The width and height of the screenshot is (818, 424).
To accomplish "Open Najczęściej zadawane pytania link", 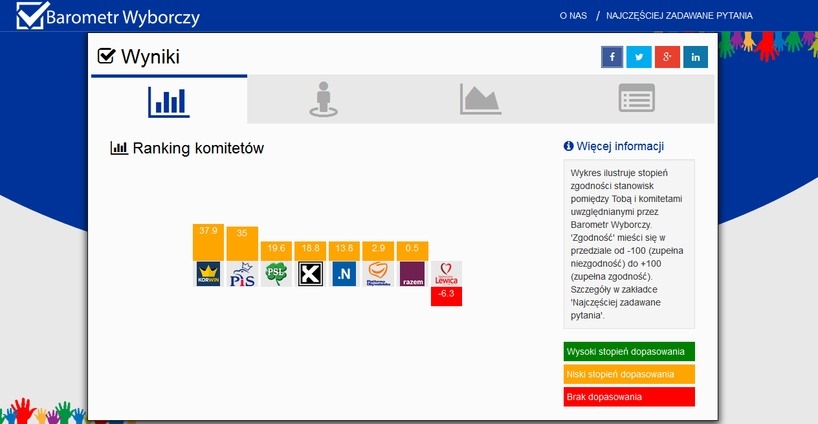I will [679, 15].
